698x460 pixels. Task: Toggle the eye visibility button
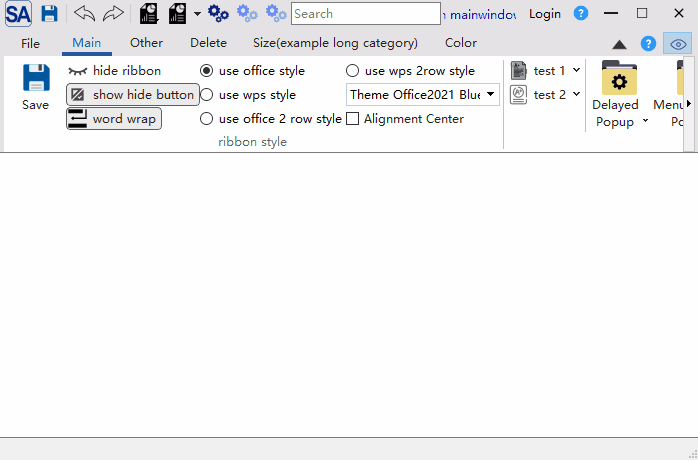point(678,44)
